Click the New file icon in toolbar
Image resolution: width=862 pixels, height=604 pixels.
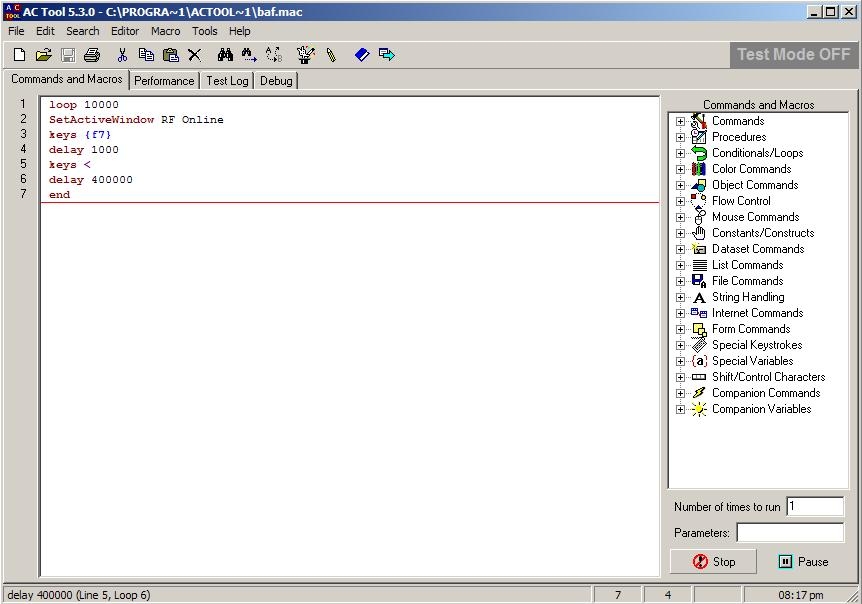pos(19,55)
